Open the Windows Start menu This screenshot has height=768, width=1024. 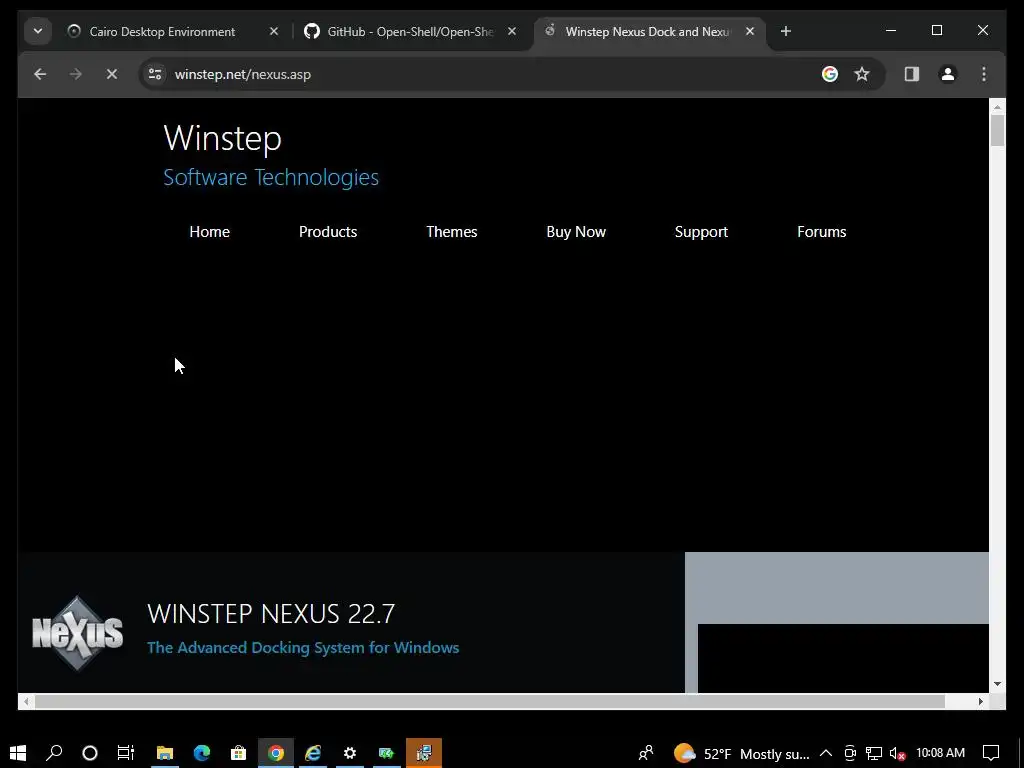(18, 753)
